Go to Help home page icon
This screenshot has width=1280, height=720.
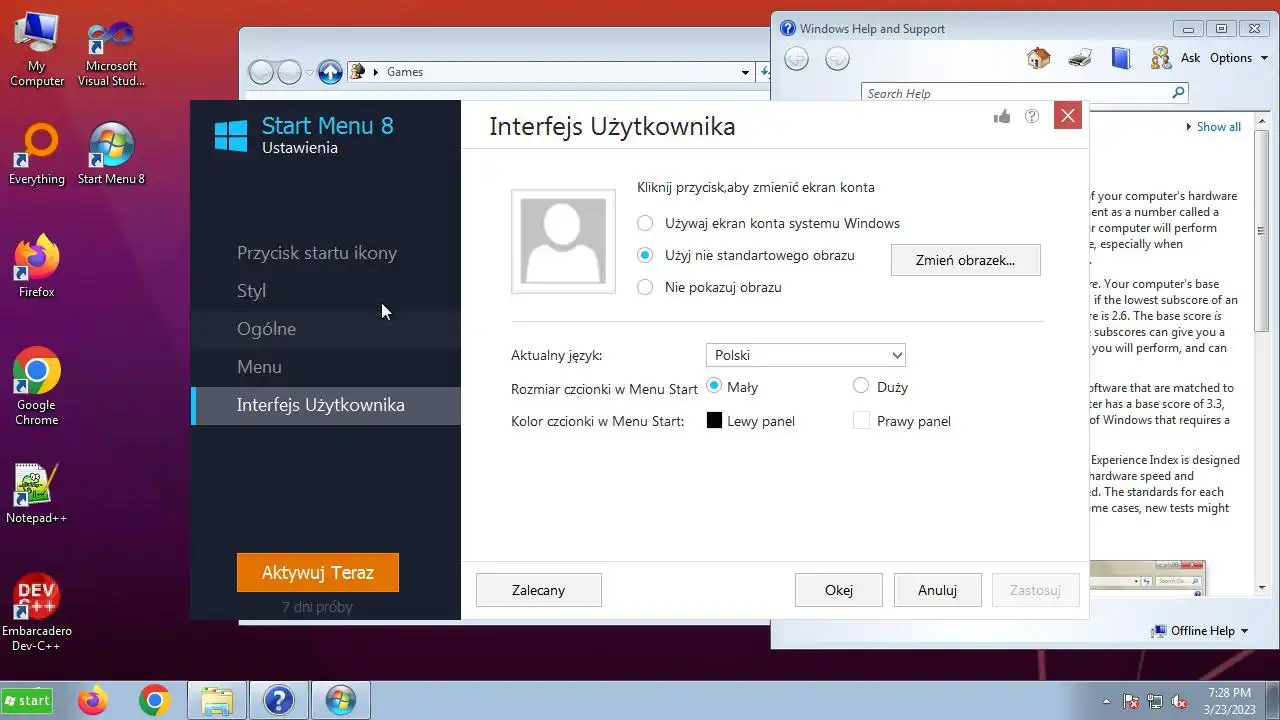(x=1038, y=58)
